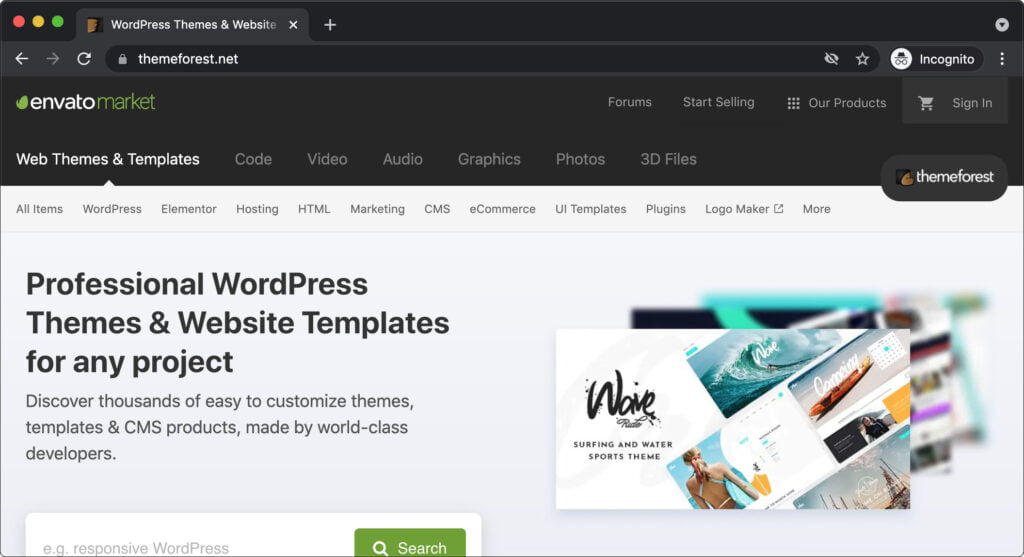Click the envato market logo
Viewport: 1024px width, 557px height.
[x=86, y=102]
